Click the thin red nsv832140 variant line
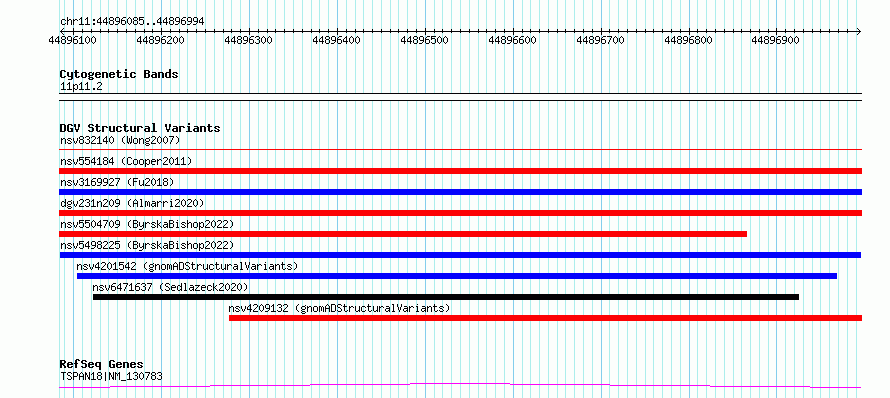The height and width of the screenshot is (398, 890). (x=460, y=150)
